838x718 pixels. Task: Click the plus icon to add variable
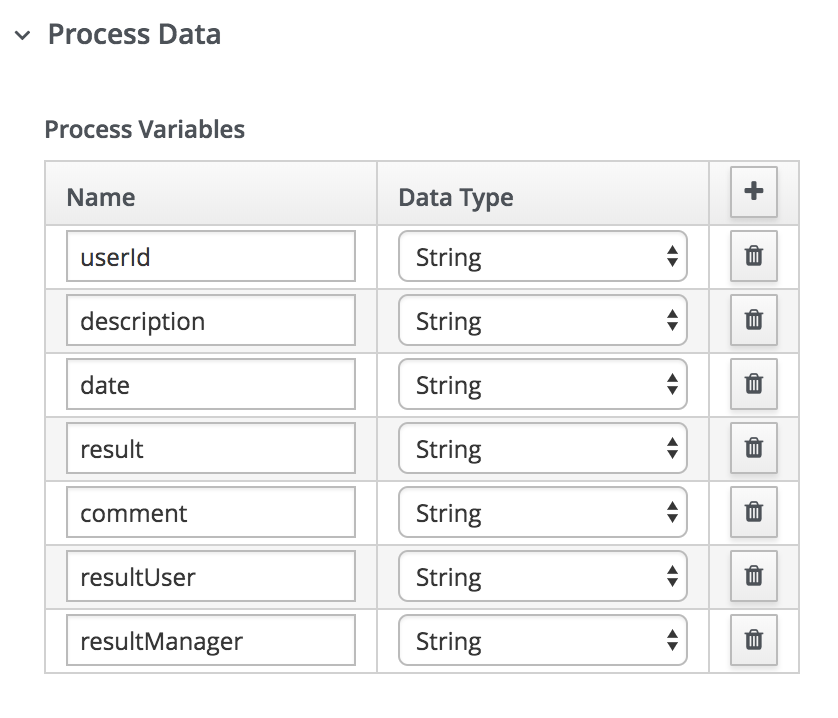(754, 192)
